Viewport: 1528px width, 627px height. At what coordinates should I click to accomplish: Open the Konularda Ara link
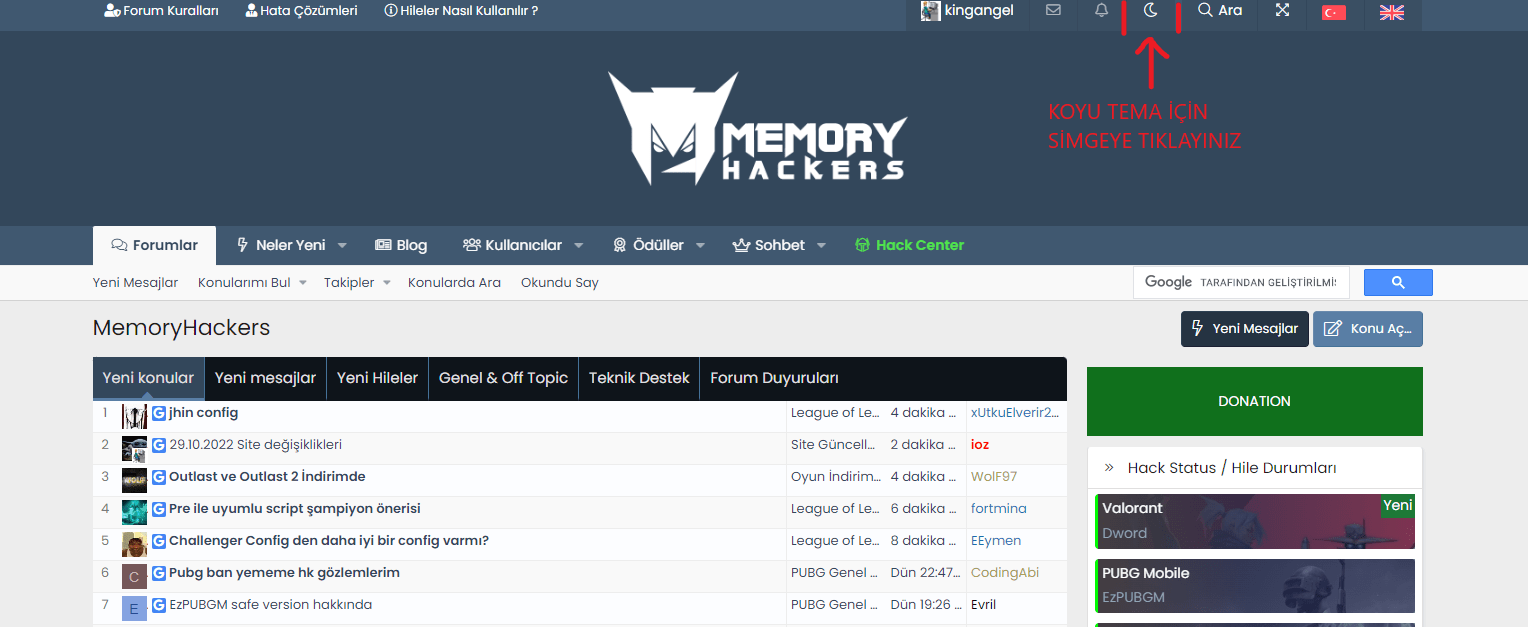point(454,282)
